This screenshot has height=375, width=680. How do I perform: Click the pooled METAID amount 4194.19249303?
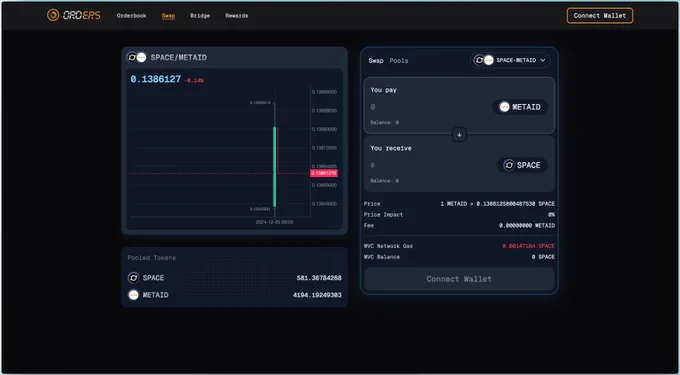coord(317,295)
